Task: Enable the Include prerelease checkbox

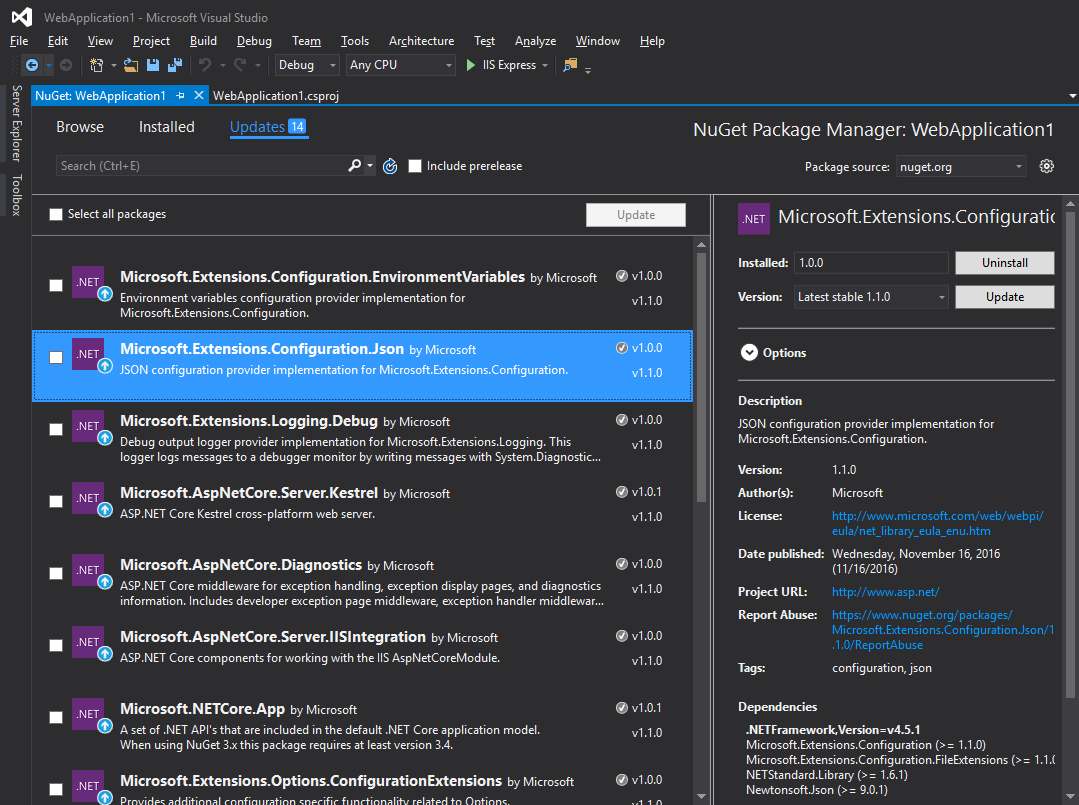Action: click(415, 166)
